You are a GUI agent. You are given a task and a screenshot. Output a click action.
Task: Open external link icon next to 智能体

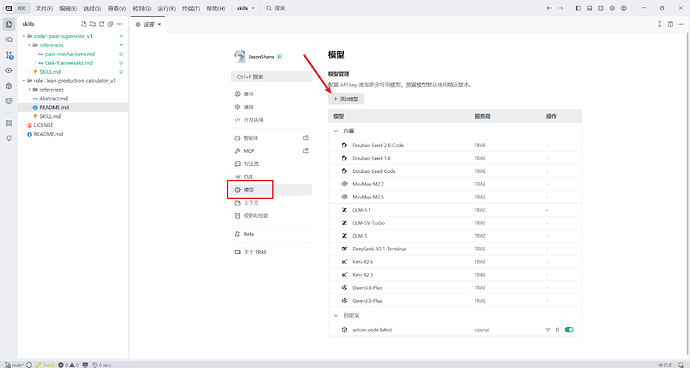point(306,138)
